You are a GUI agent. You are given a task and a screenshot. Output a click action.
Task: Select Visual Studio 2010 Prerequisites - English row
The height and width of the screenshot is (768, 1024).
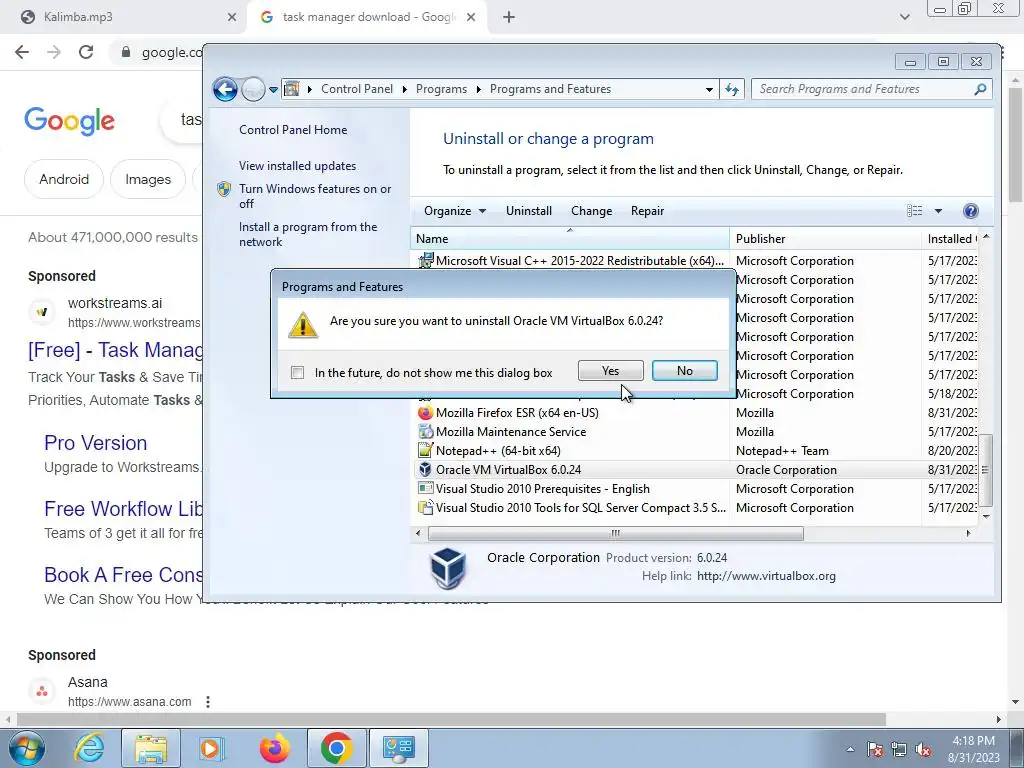point(696,488)
